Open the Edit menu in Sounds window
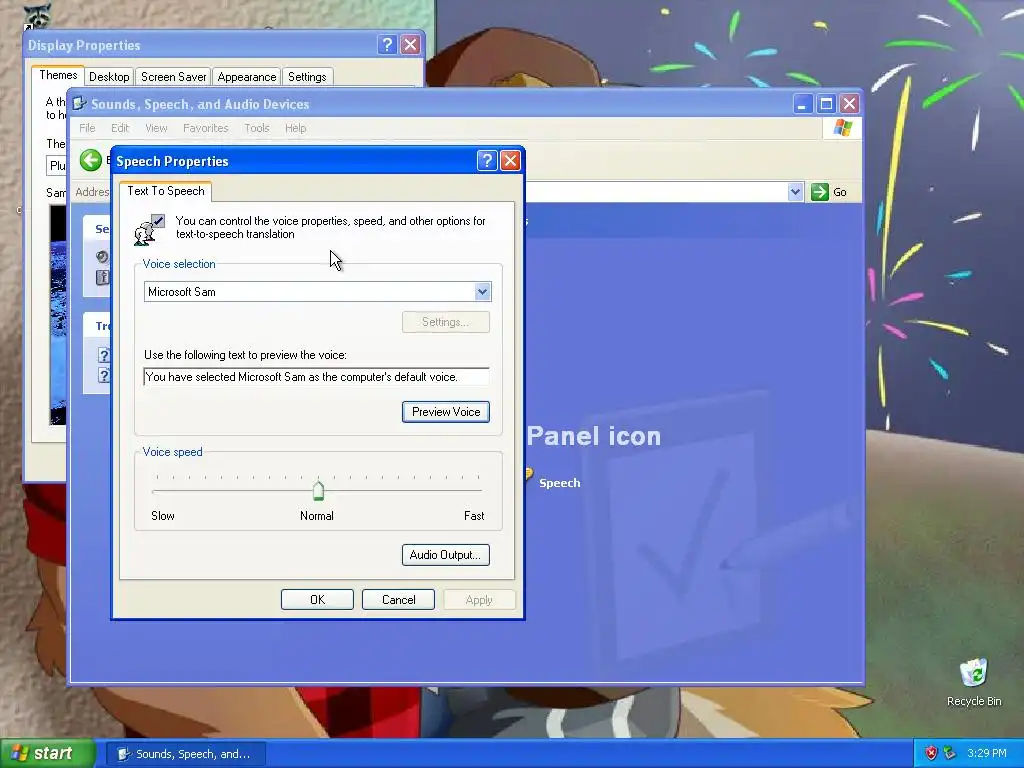Screen dimensions: 1024x768 (x=120, y=128)
